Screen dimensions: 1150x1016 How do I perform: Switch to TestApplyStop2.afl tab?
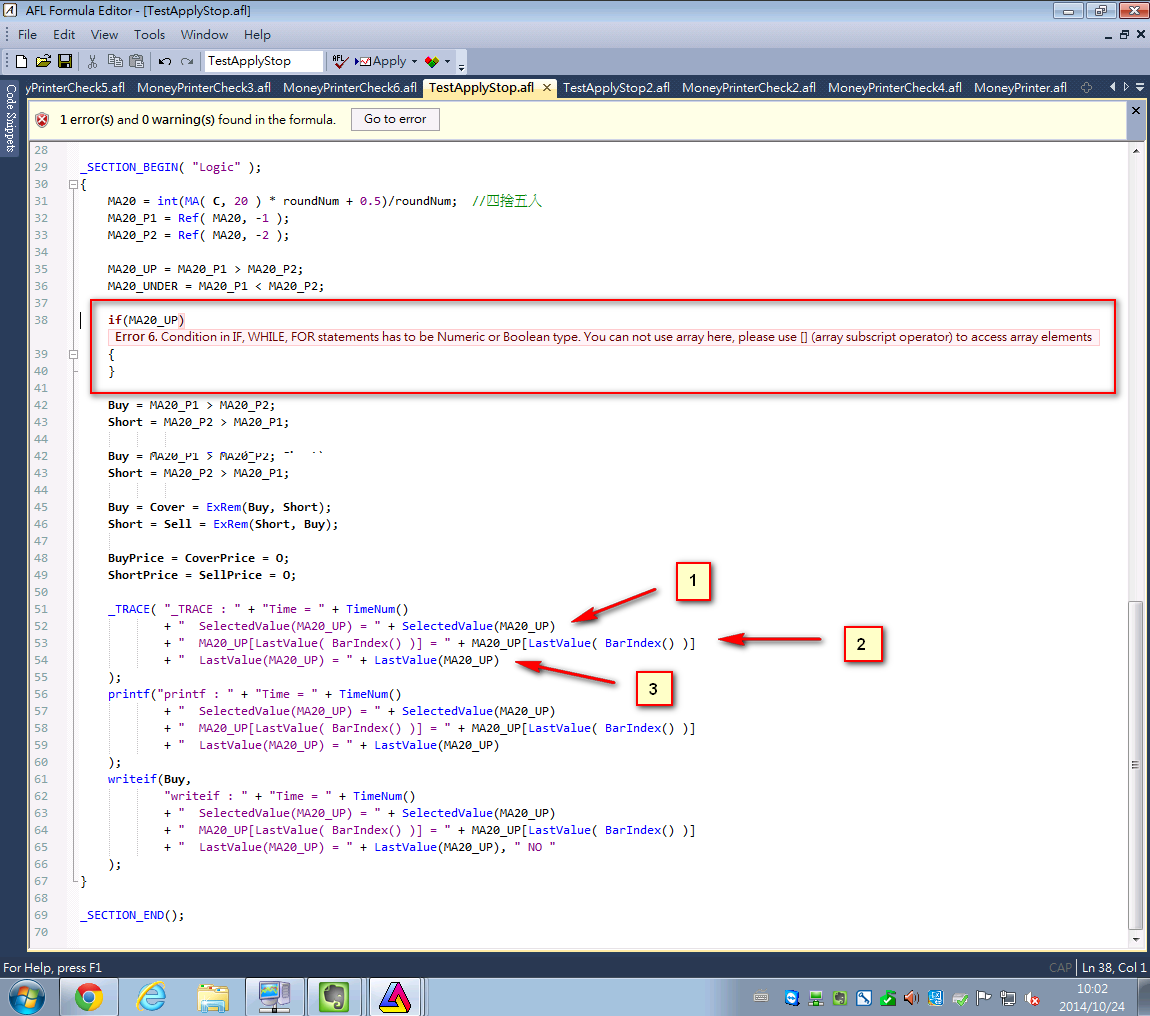click(616, 87)
